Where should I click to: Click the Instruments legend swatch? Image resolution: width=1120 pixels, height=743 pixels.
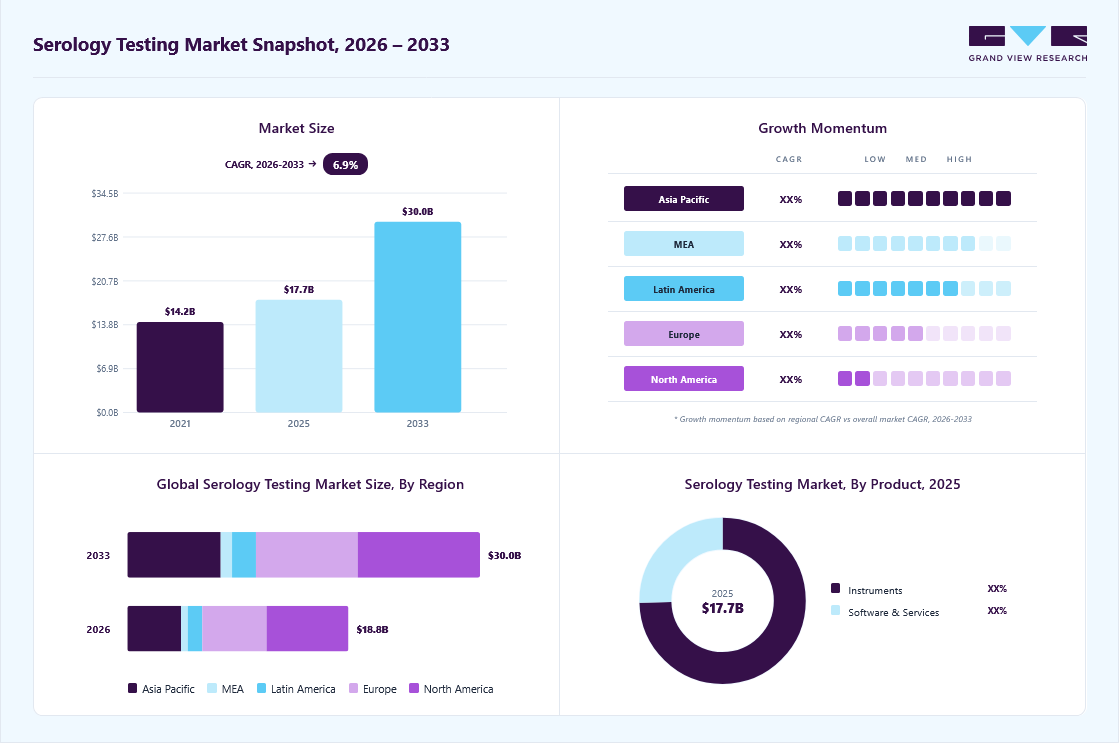point(835,588)
